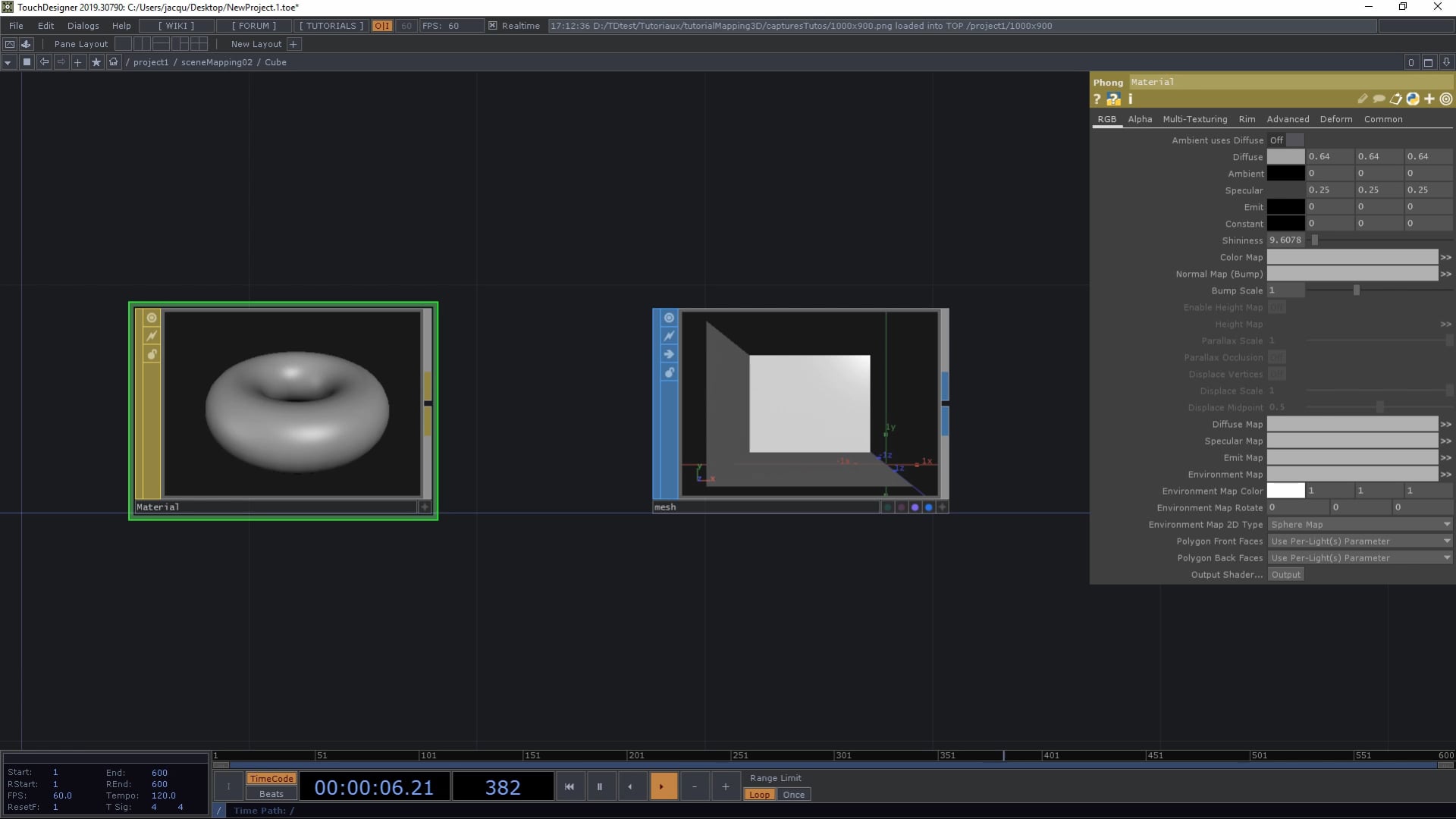
Task: Open the Python help icon in parameter panel
Action: point(1113,99)
